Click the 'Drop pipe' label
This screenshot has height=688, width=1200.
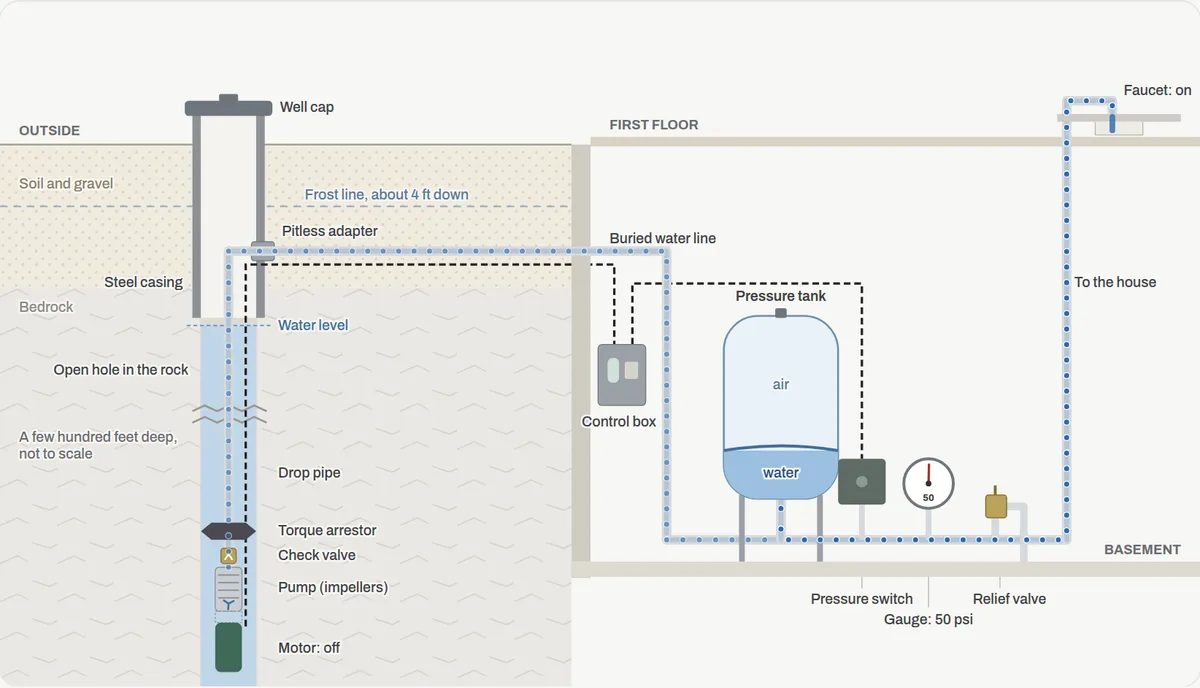click(x=309, y=473)
